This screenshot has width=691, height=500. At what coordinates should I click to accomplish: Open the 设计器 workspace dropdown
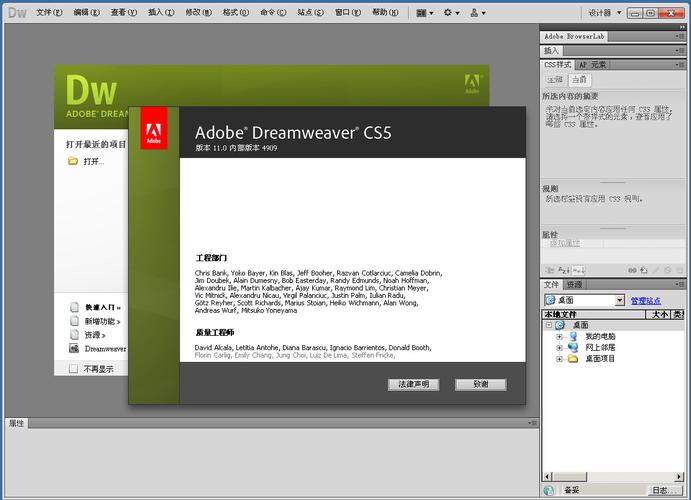click(x=605, y=13)
